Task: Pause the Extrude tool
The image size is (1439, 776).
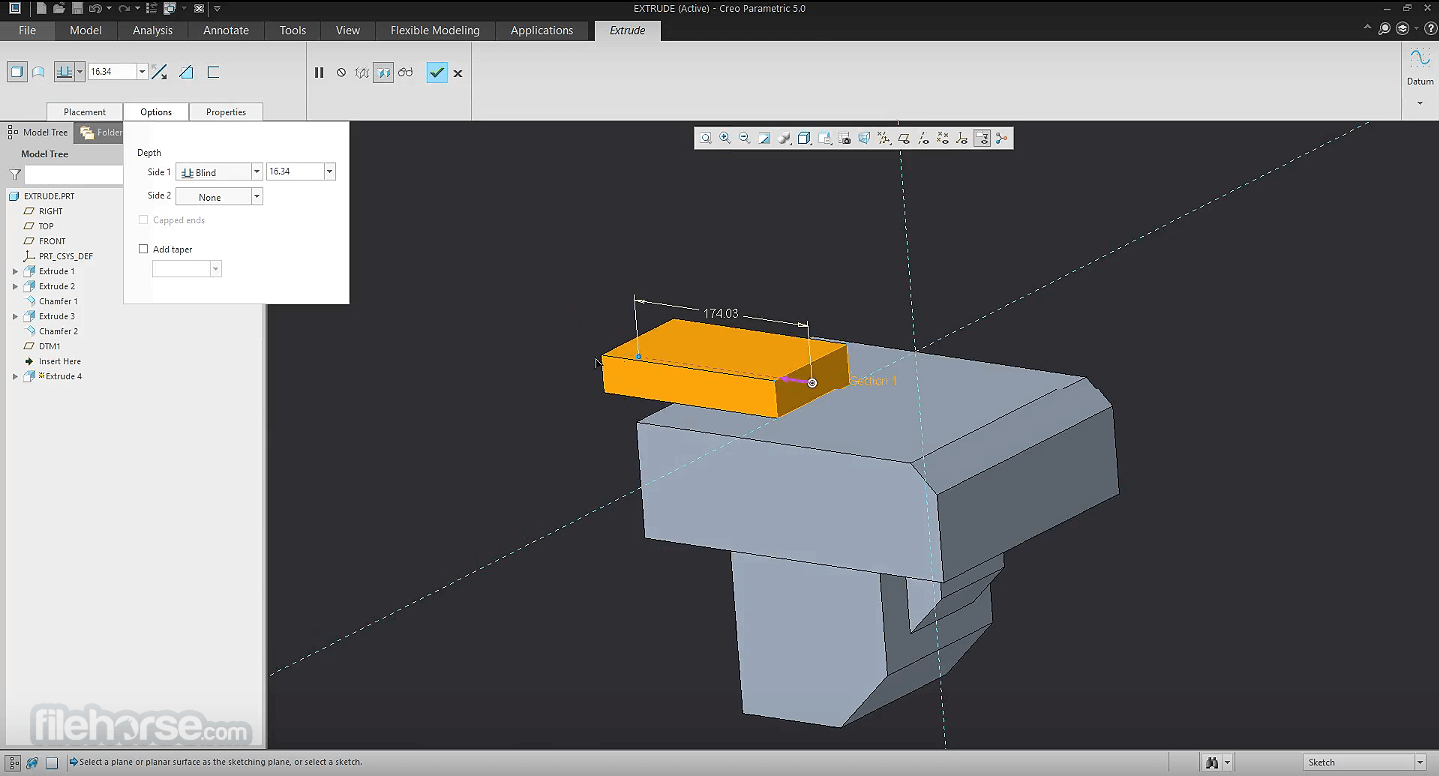Action: [319, 72]
